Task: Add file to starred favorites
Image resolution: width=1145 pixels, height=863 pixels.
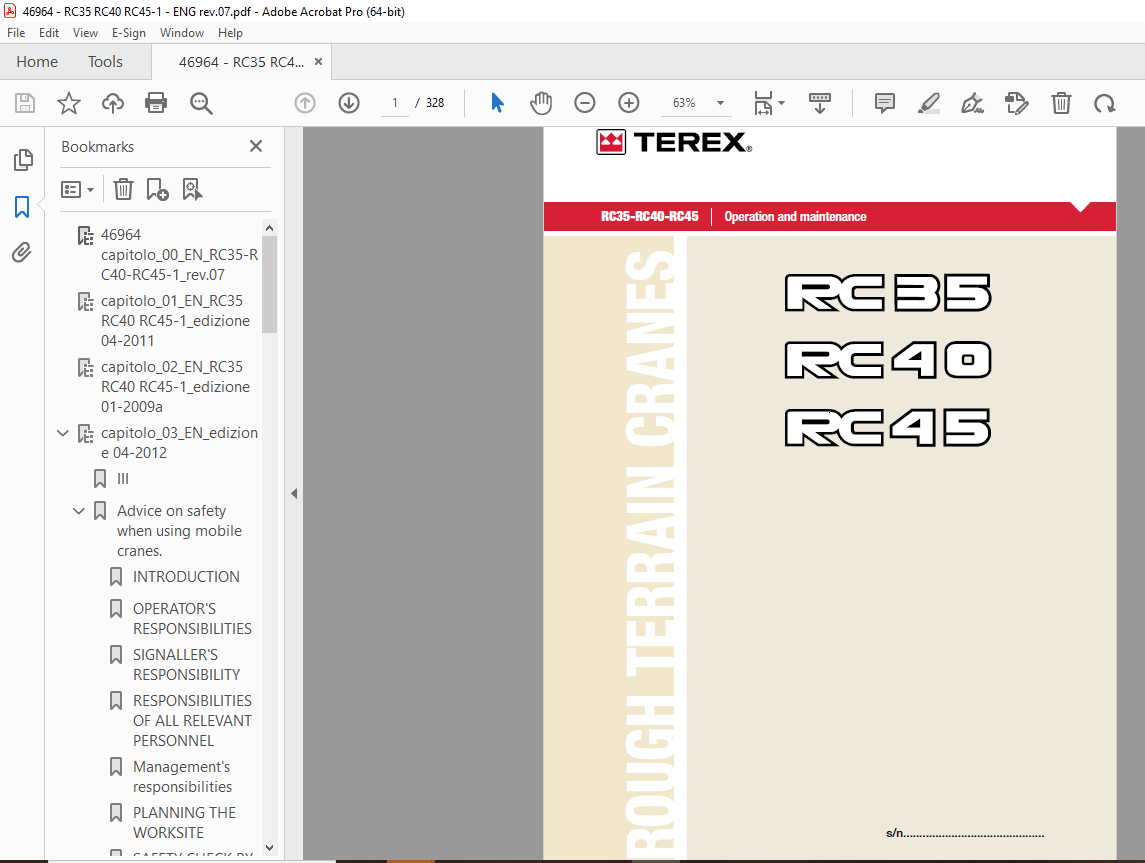Action: [69, 103]
